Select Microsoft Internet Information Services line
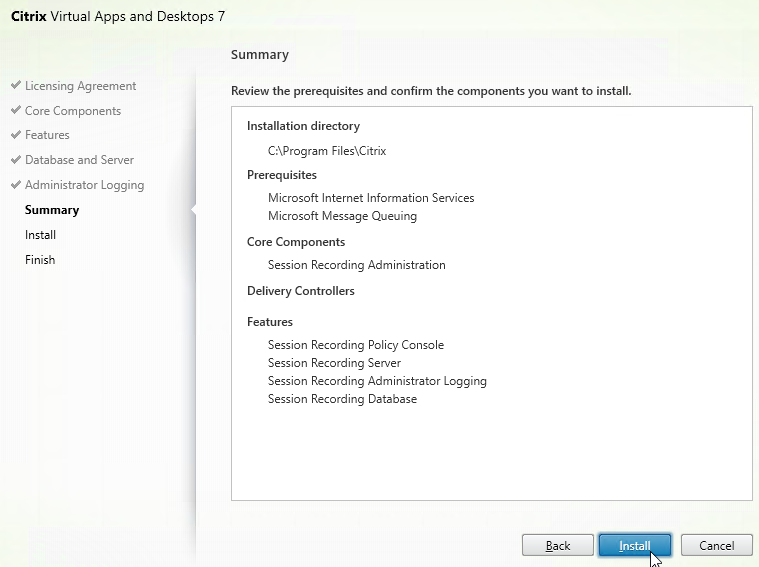 click(x=371, y=198)
